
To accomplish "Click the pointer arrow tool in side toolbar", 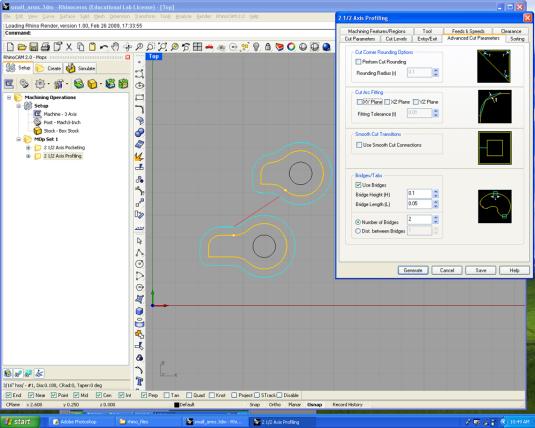I will tap(139, 241).
